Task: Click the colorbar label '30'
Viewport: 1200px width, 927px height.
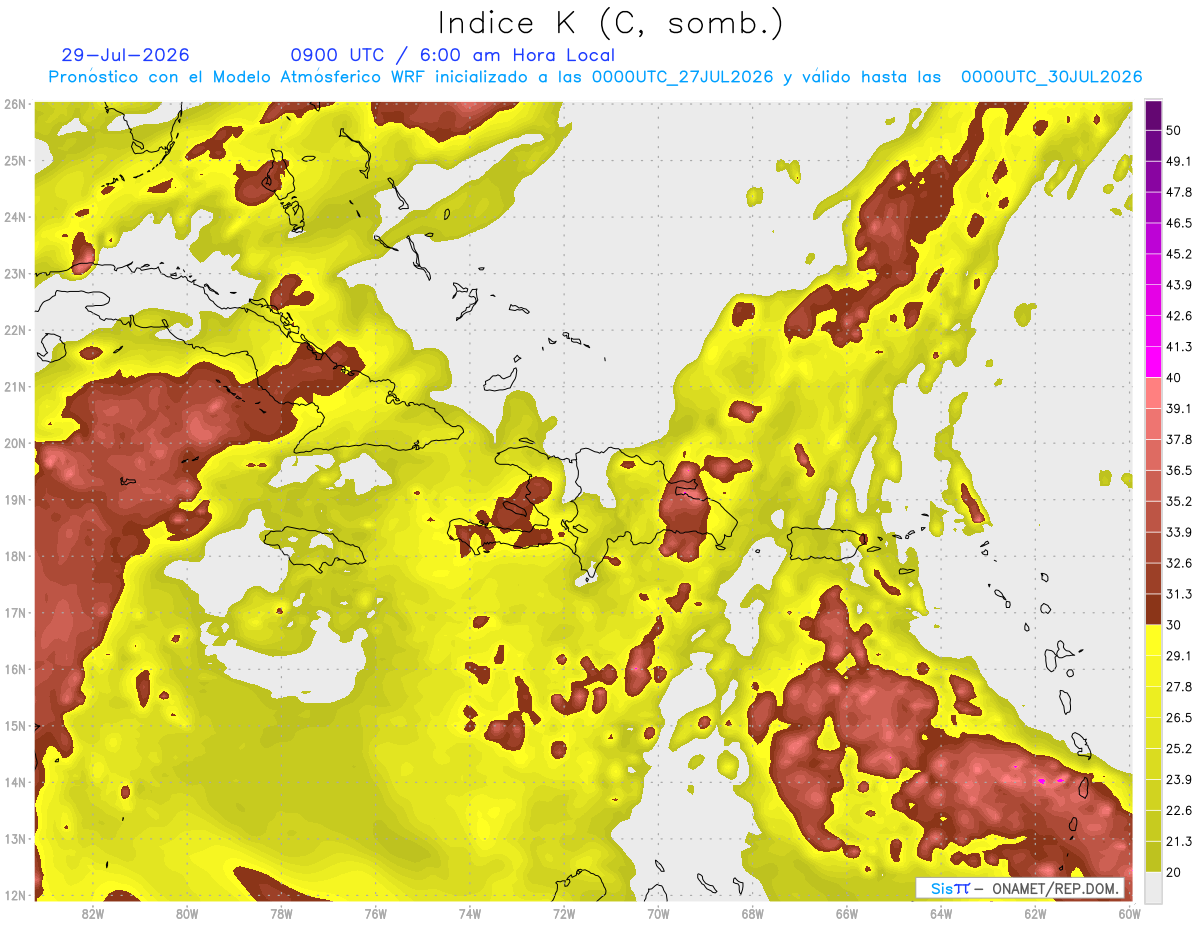Action: [1175, 625]
